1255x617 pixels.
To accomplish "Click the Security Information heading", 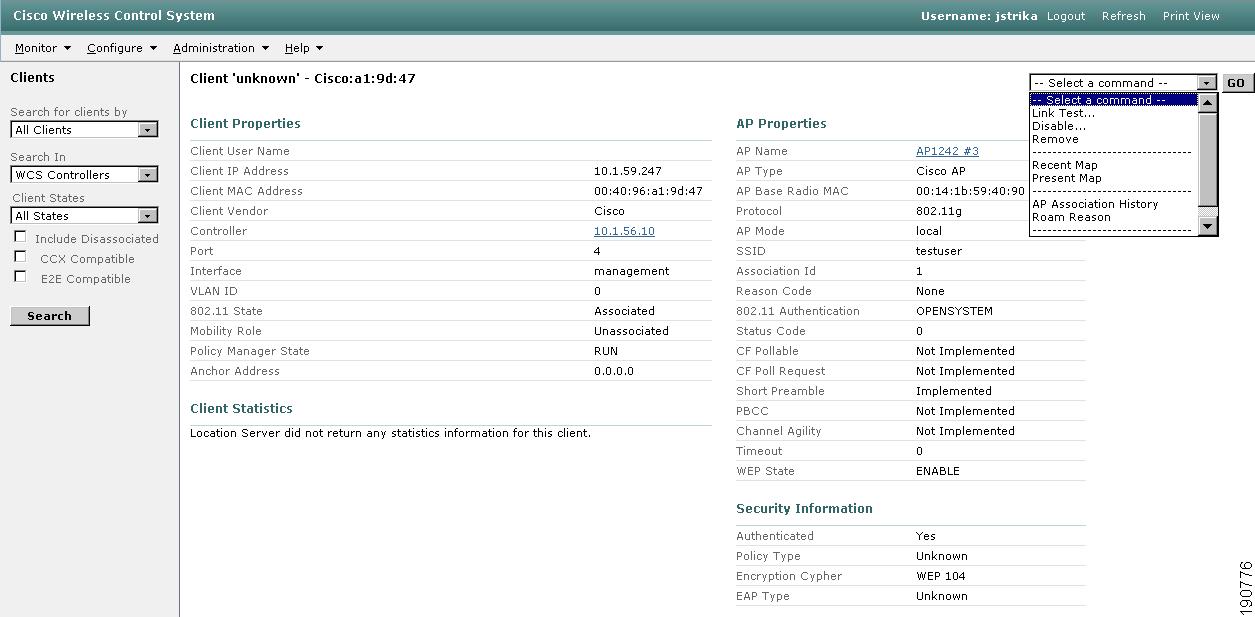I will tap(804, 509).
